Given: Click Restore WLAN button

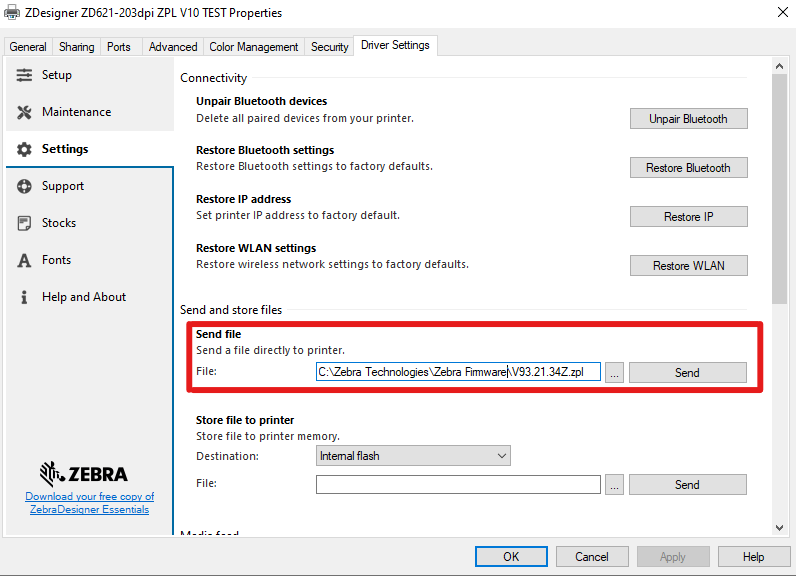Looking at the screenshot, I should tap(688, 266).
